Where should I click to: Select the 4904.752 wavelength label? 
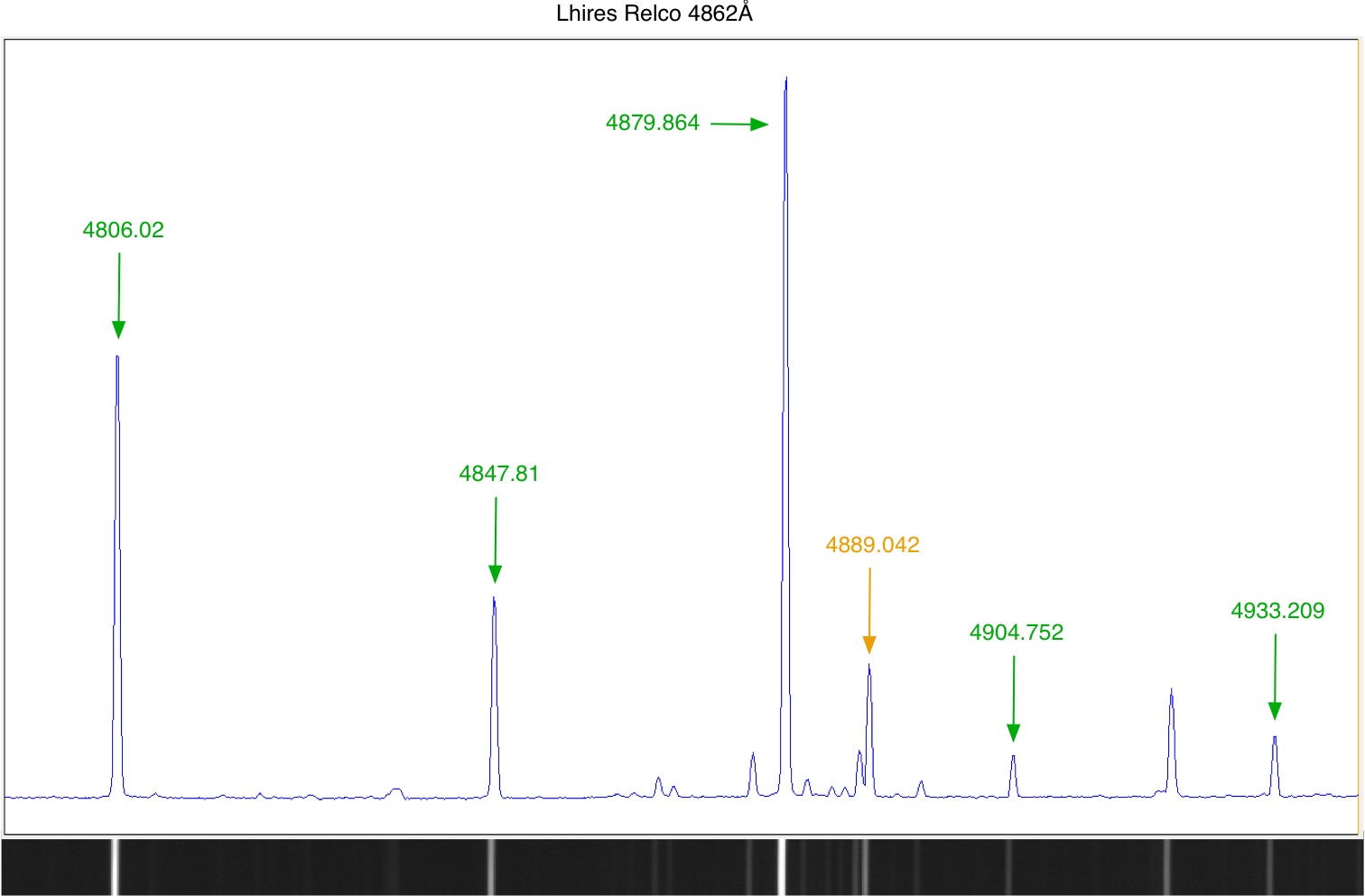coord(1017,633)
